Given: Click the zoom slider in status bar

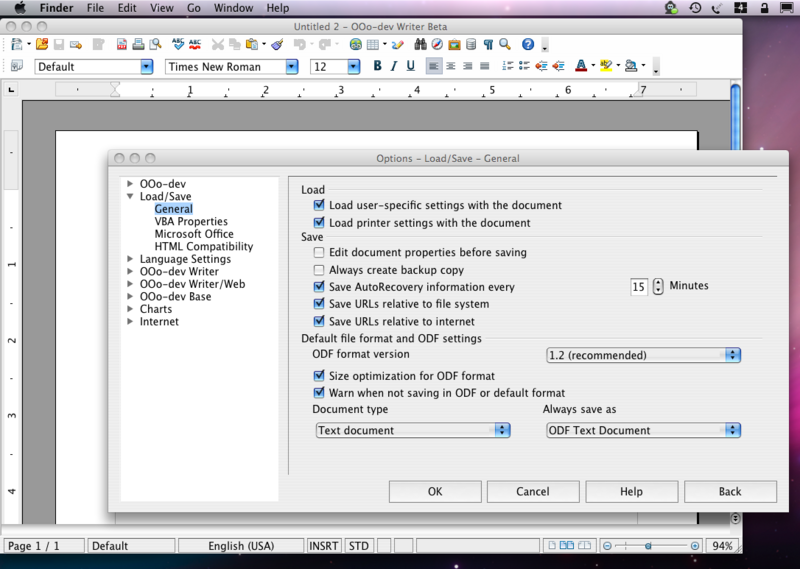Looking at the screenshot, I should [x=649, y=546].
